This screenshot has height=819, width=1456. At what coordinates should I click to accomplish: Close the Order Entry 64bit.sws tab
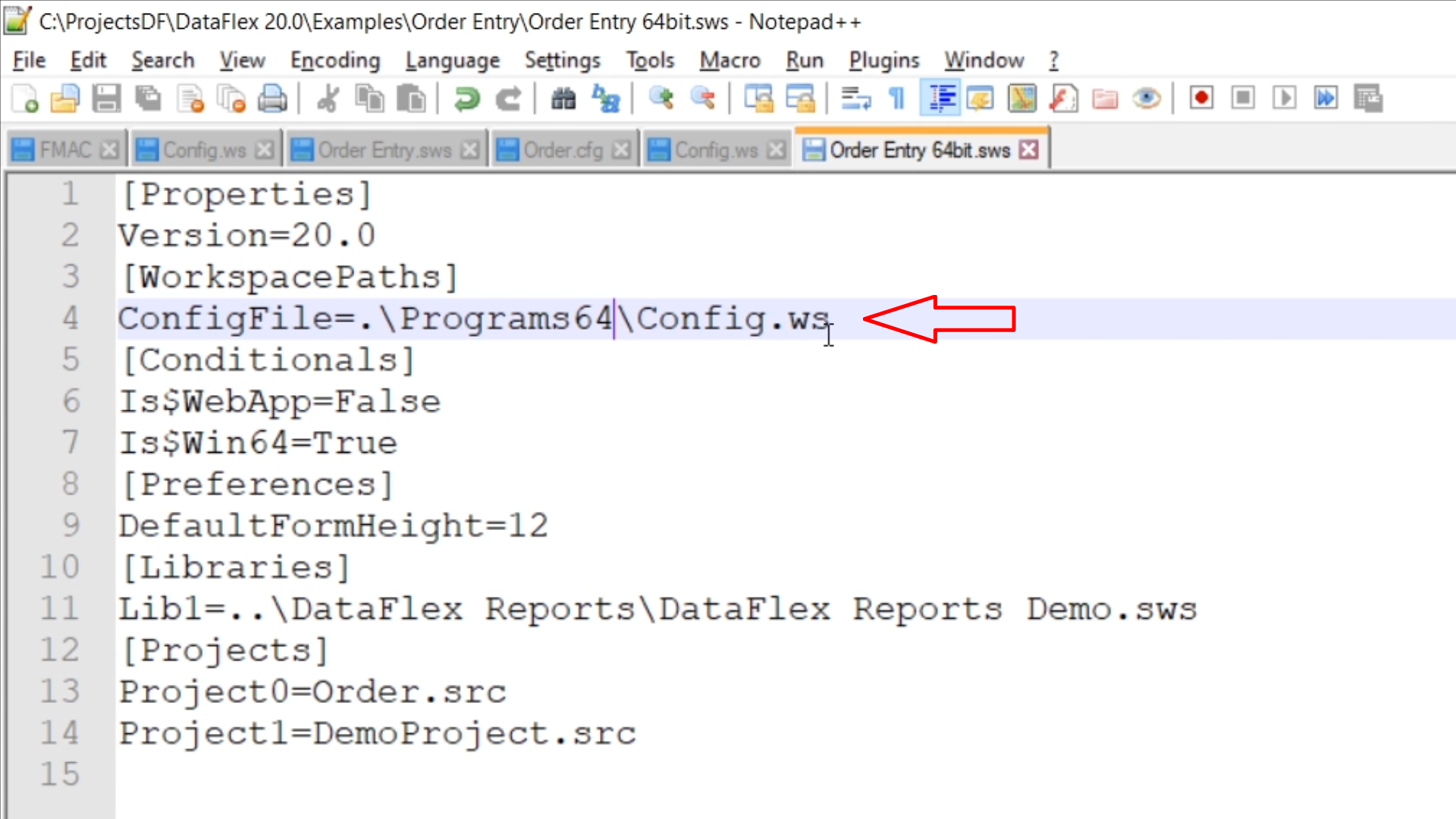coord(1028,150)
